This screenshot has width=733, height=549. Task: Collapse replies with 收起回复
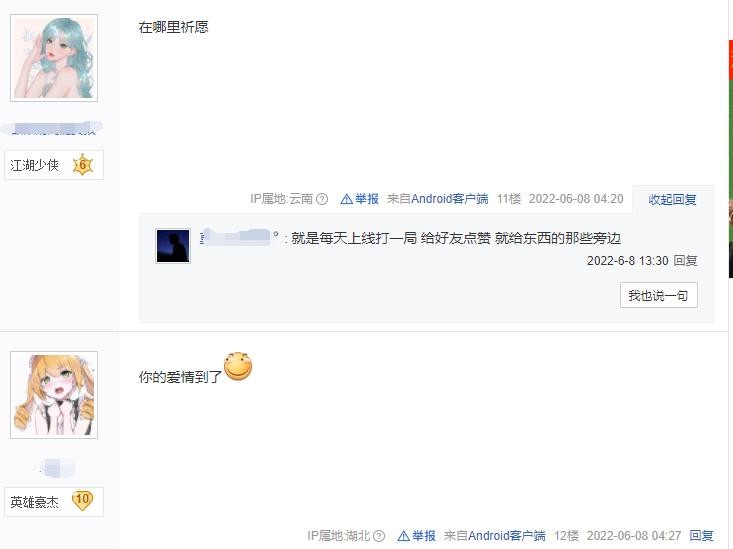(x=672, y=200)
